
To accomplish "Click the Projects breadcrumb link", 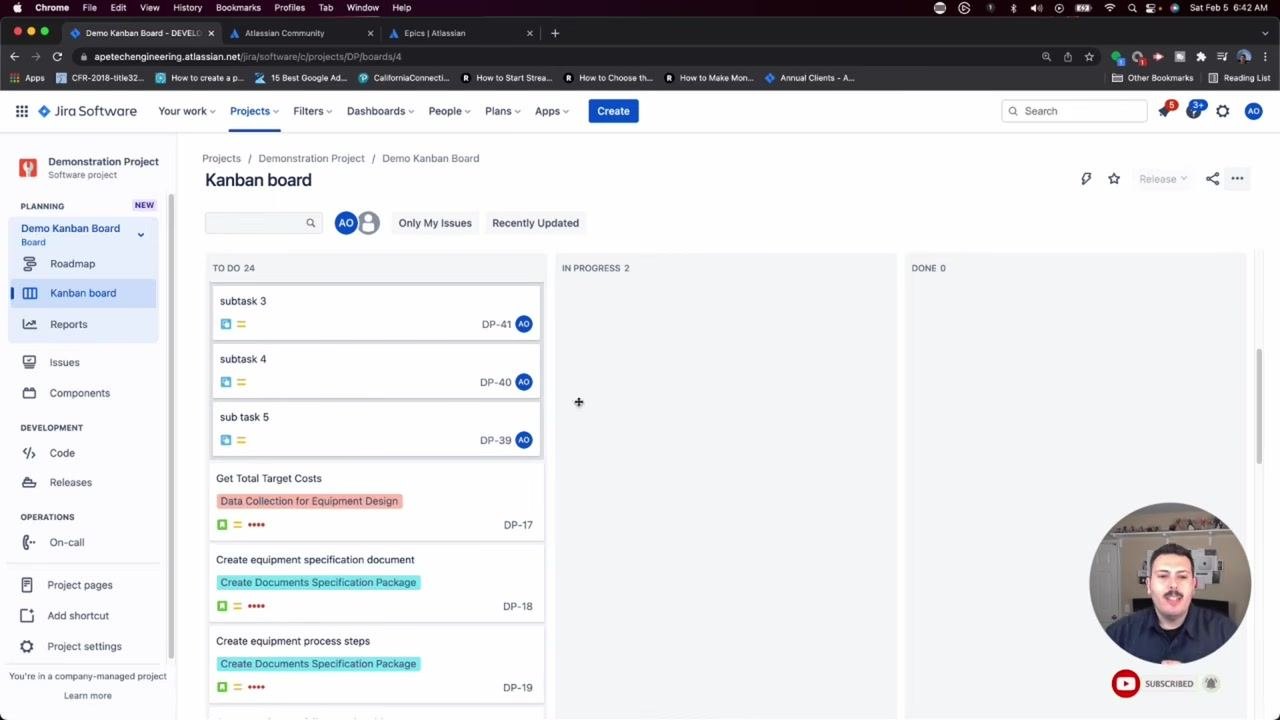I will point(221,158).
